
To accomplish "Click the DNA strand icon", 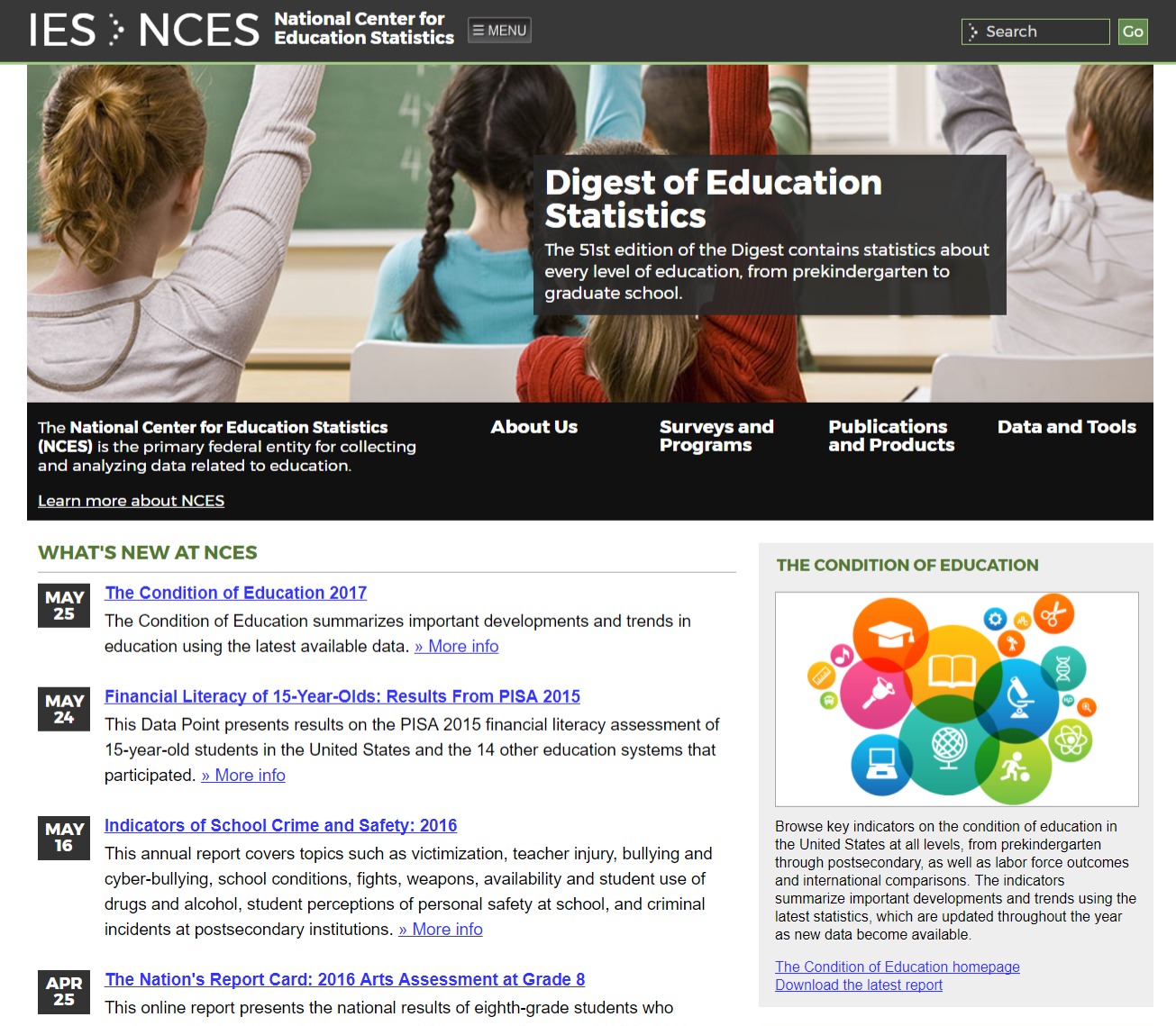I will [x=1062, y=667].
